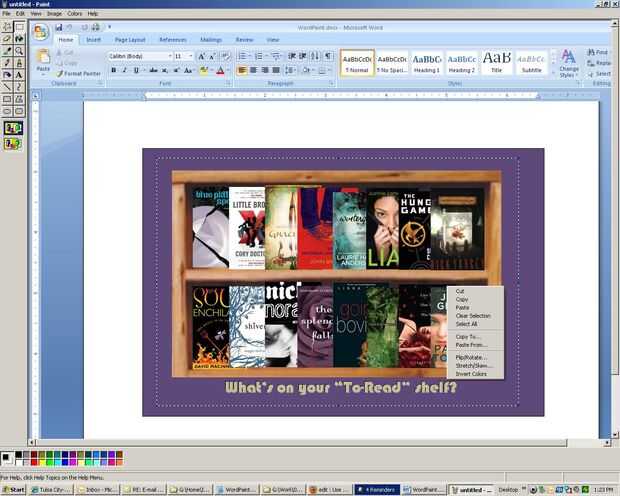Open the Paragraph dialog launcher in Word
Screen dimensions: 620x496
pos(332,83)
